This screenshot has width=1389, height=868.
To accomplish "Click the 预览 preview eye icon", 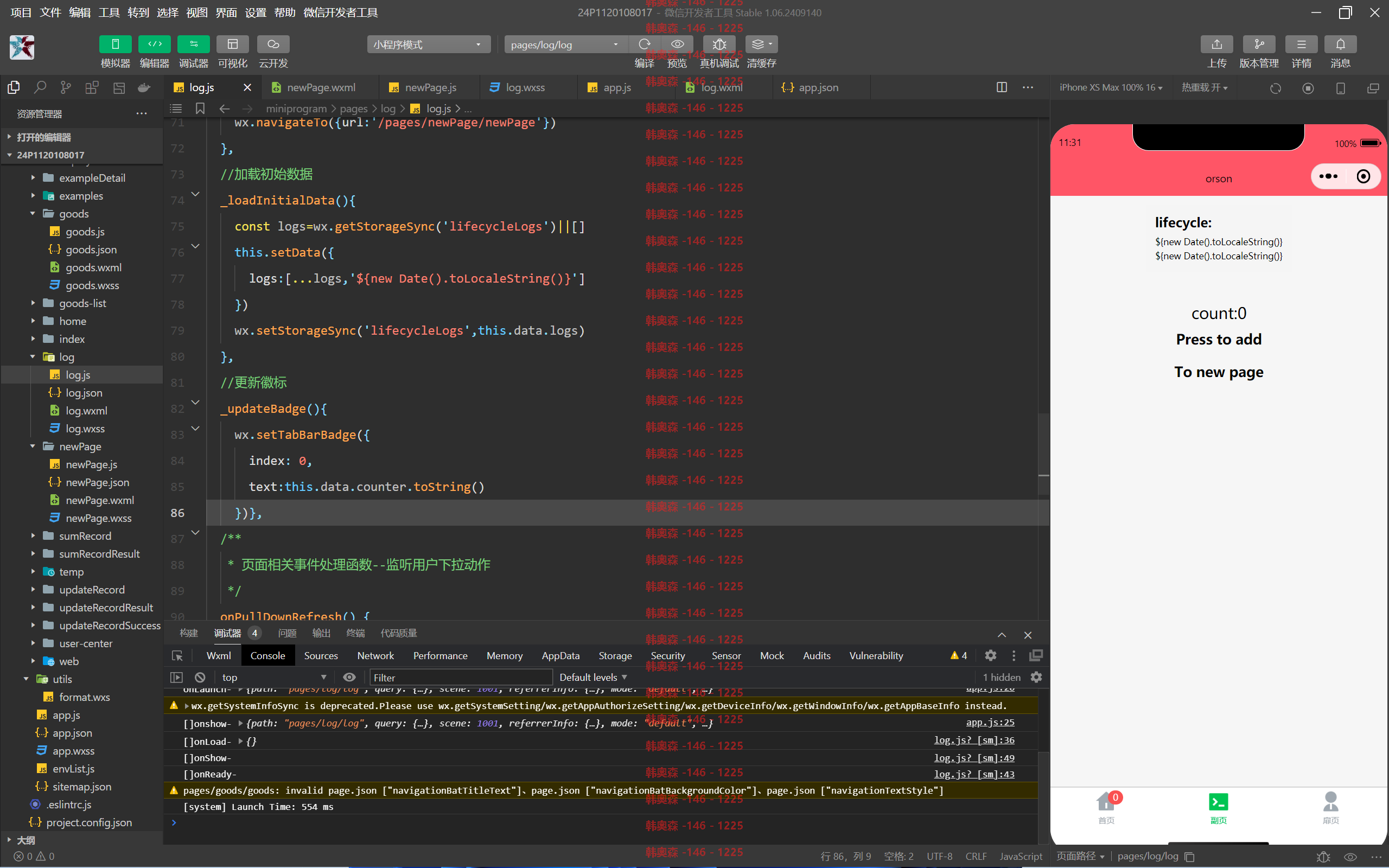I will click(677, 44).
